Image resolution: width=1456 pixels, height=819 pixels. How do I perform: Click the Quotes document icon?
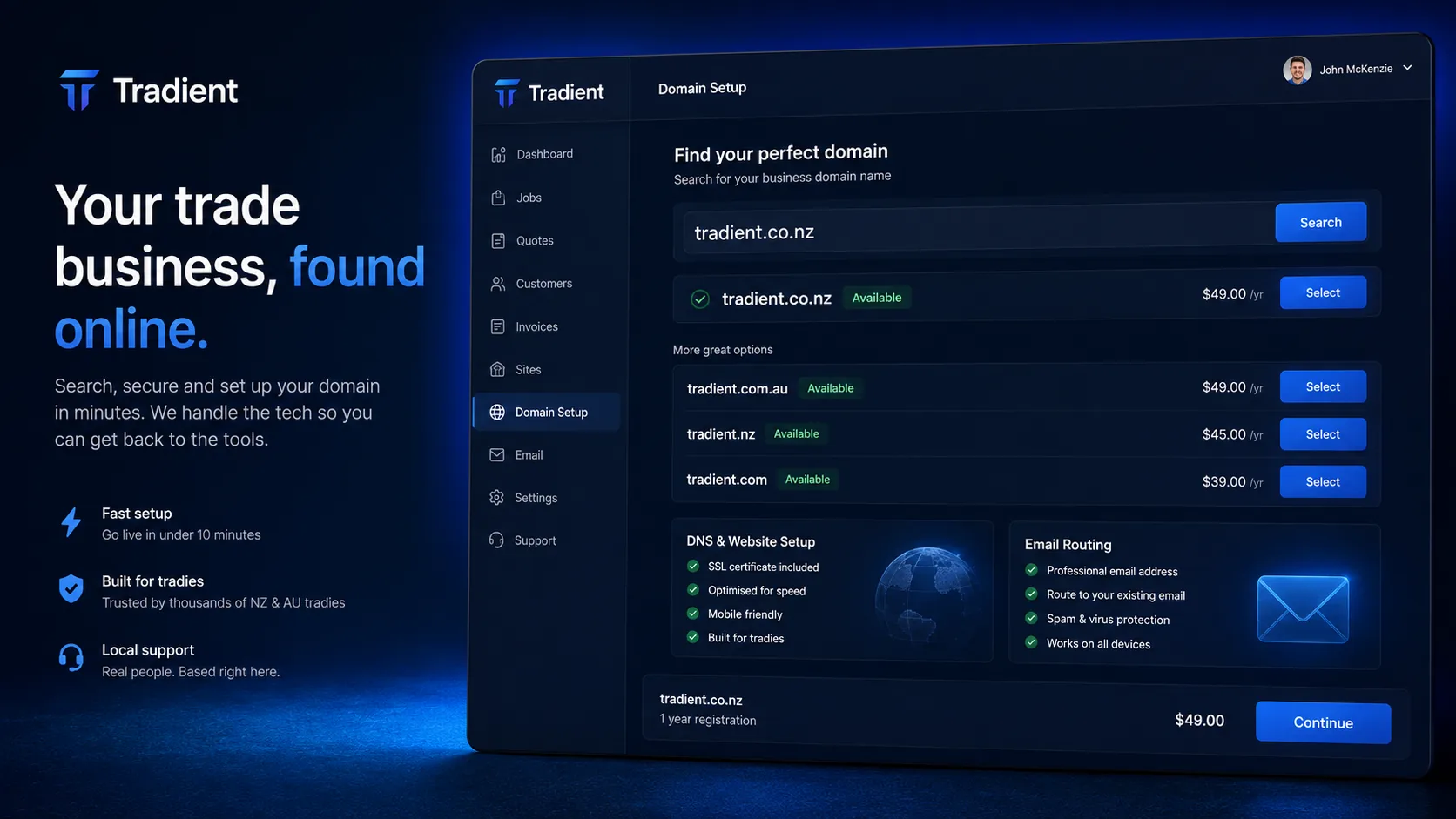[x=498, y=241]
